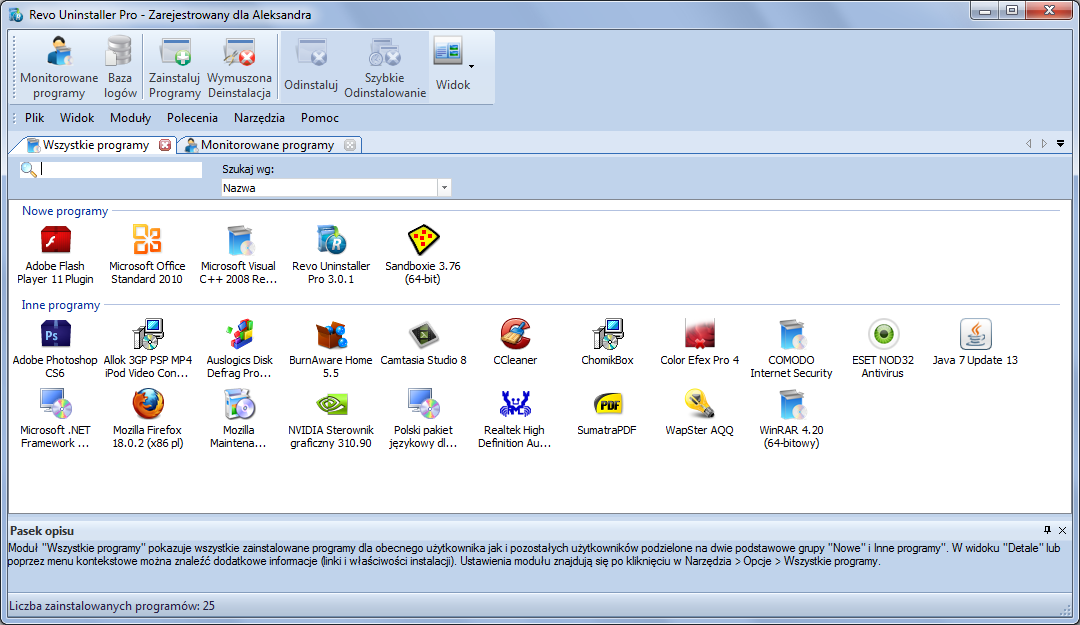The width and height of the screenshot is (1080, 625).
Task: Select Adobe Flash Player 11 Plugin
Action: click(x=55, y=254)
